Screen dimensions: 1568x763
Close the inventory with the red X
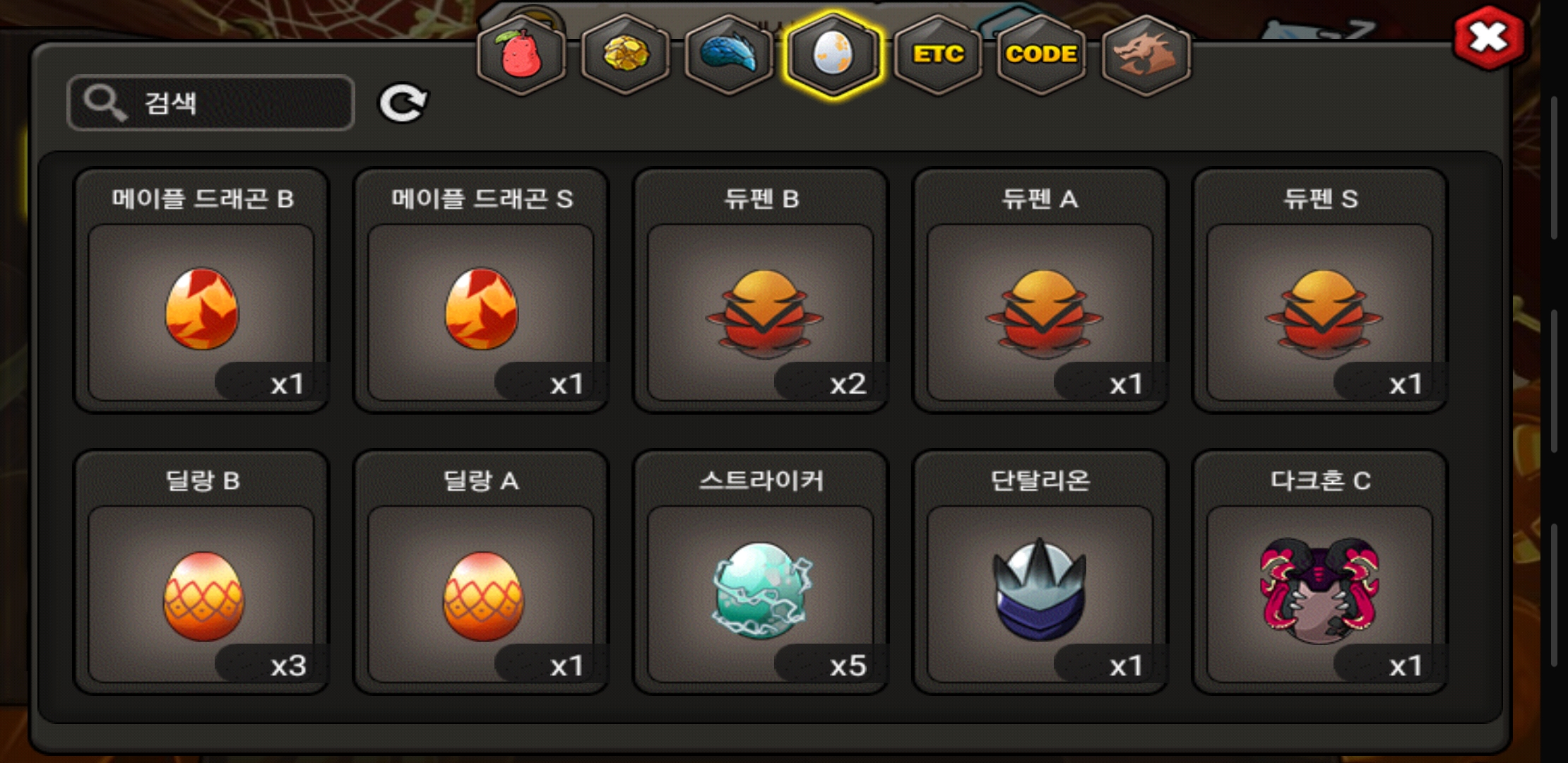(1489, 38)
